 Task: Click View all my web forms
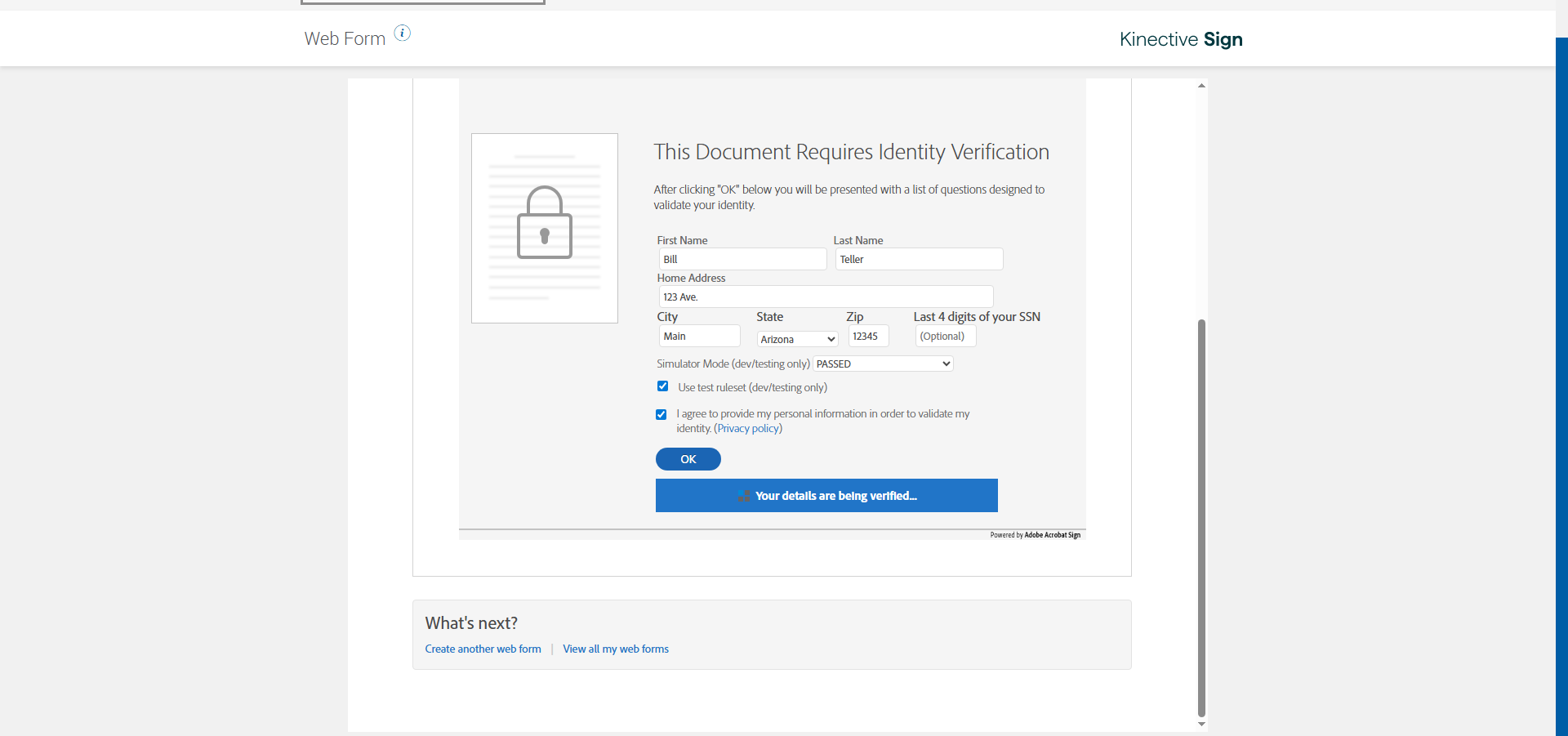[x=616, y=649]
